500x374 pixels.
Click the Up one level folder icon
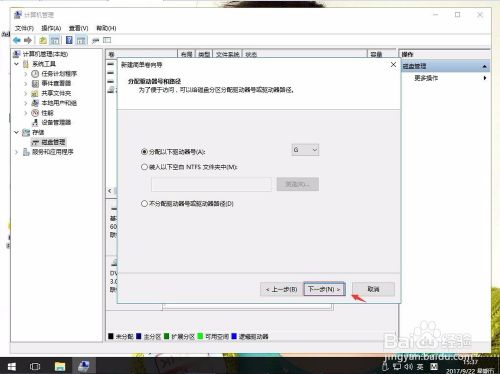point(43,40)
